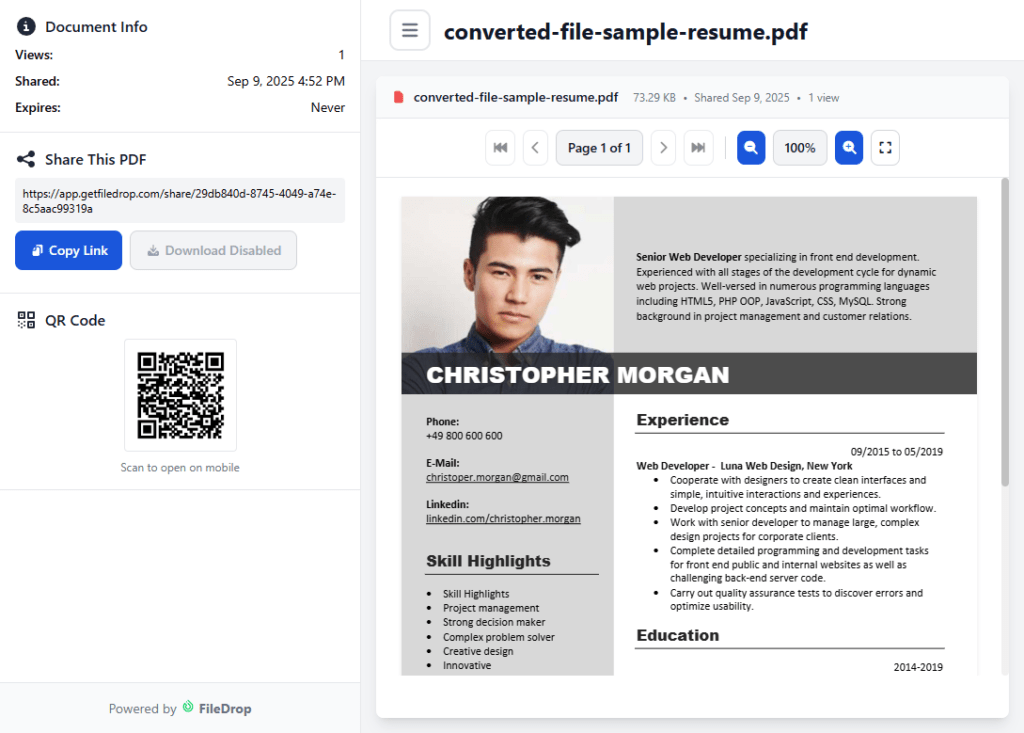Click the Share This PDF icon
The height and width of the screenshot is (733, 1024).
tap(26, 159)
